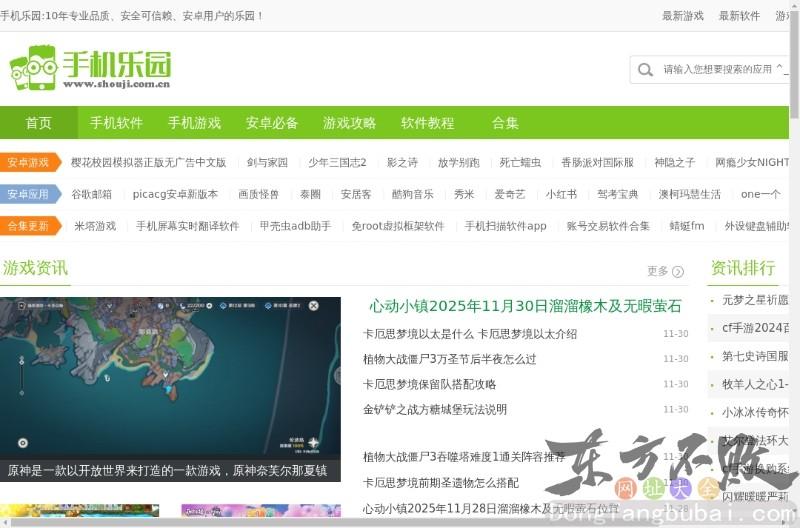This screenshot has width=800, height=528.
Task: Open the Genshin map news thumbnail
Action: [x=170, y=389]
